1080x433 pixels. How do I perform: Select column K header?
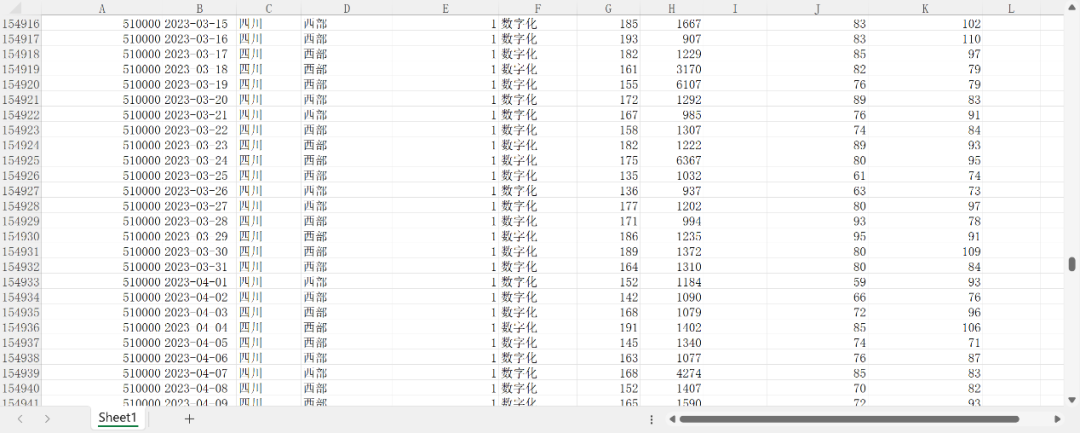pos(926,8)
